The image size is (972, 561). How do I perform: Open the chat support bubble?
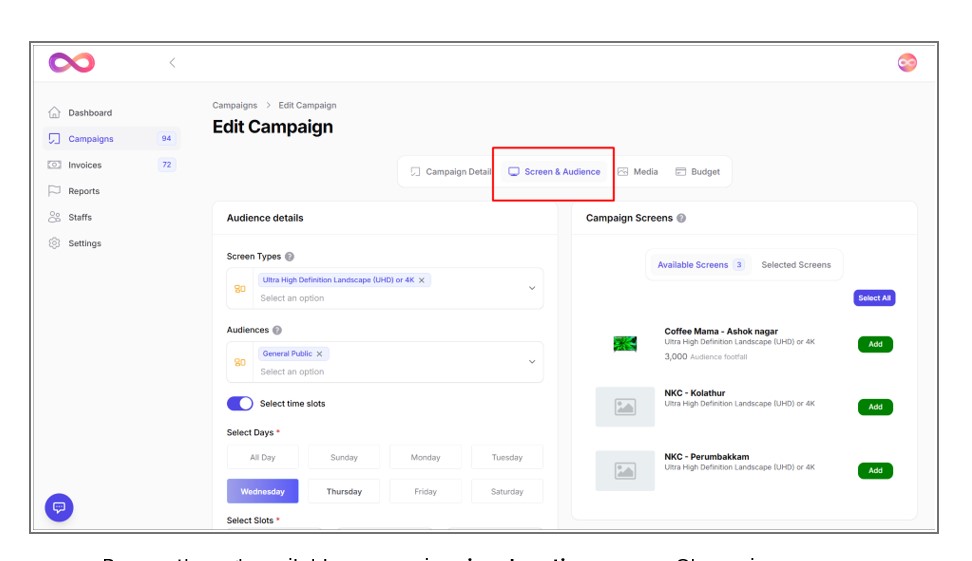[x=59, y=507]
